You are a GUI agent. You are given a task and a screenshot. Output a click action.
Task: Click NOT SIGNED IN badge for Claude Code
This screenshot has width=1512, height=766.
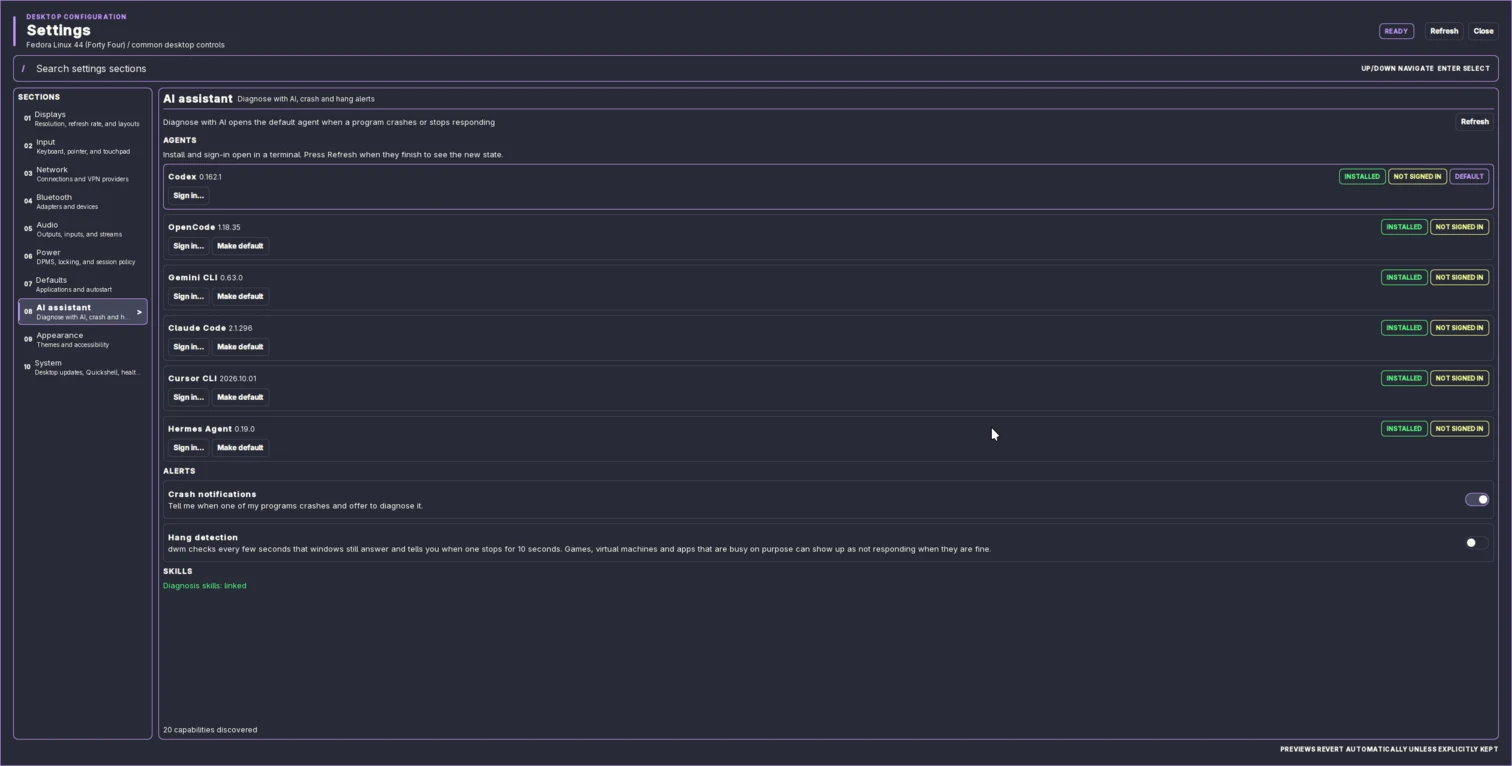[x=1459, y=328]
